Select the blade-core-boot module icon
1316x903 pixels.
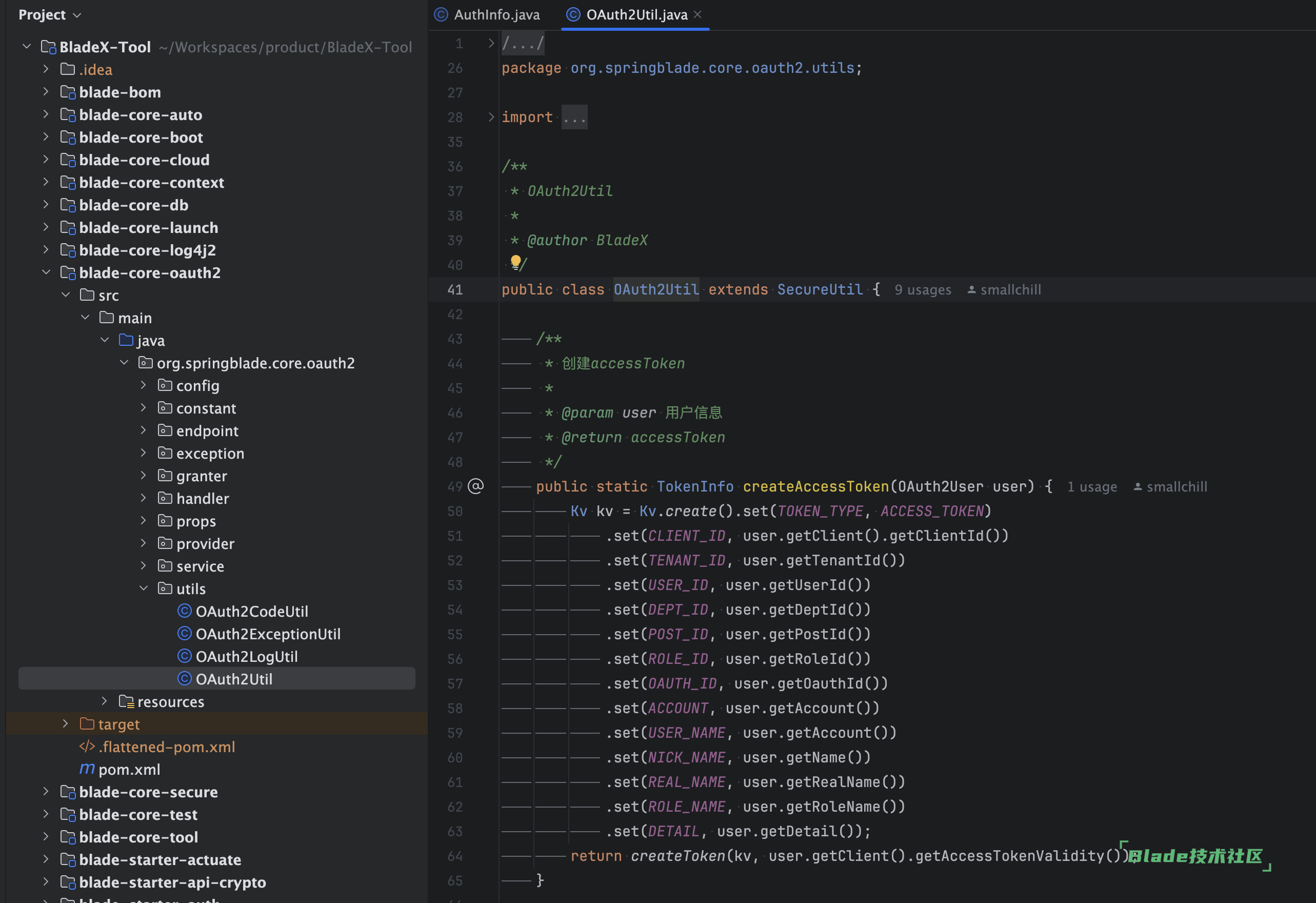tap(68, 137)
